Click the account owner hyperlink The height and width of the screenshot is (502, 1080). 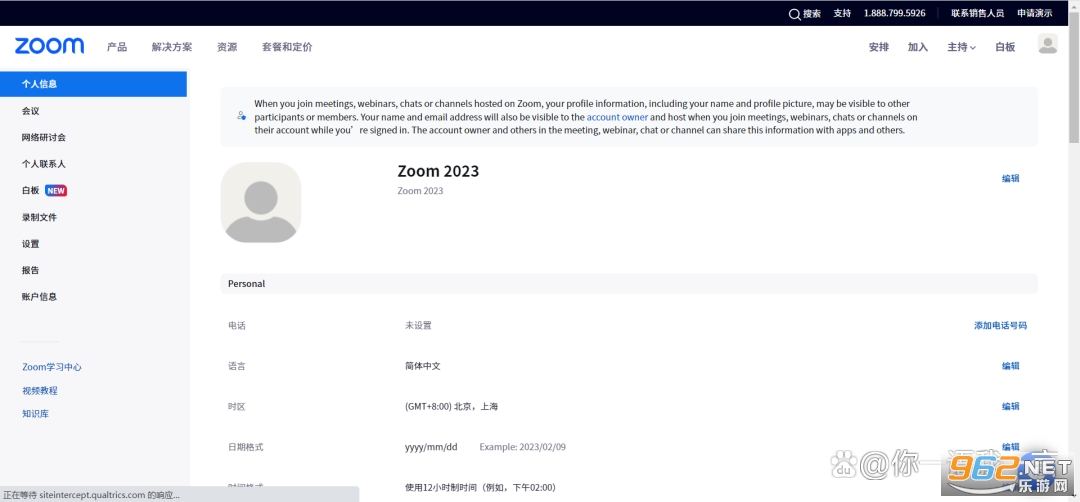617,117
